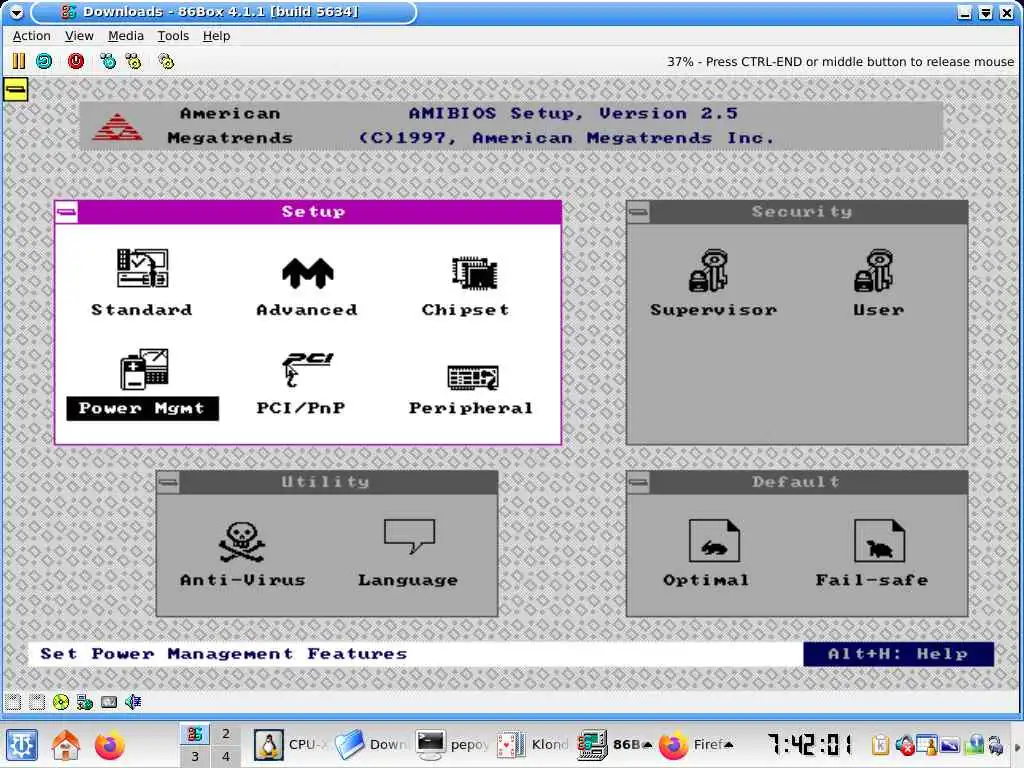
Task: Click the sound speaker status bar icon
Action: point(133,702)
